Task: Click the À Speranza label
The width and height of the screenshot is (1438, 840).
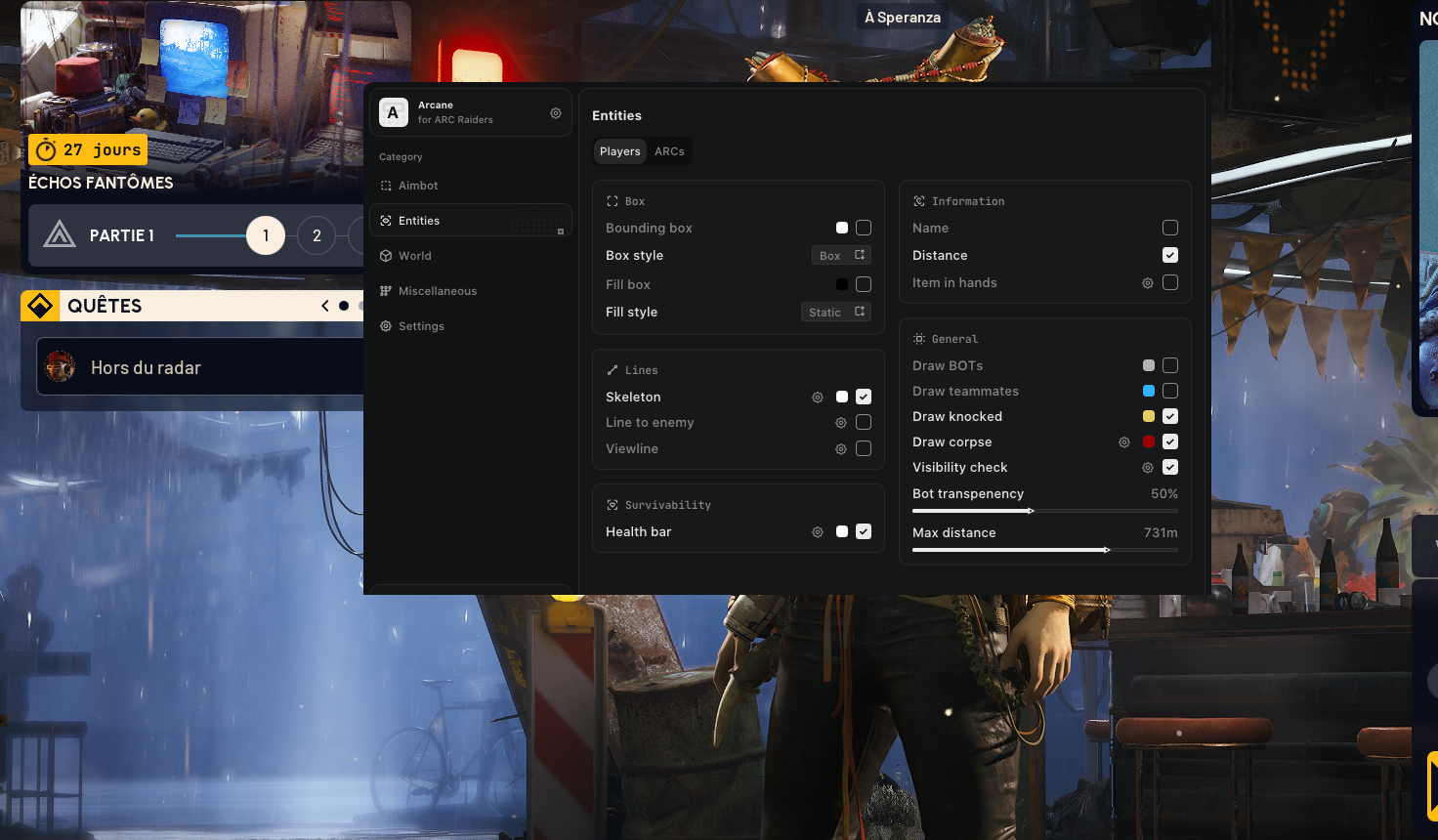Action: pos(903,17)
